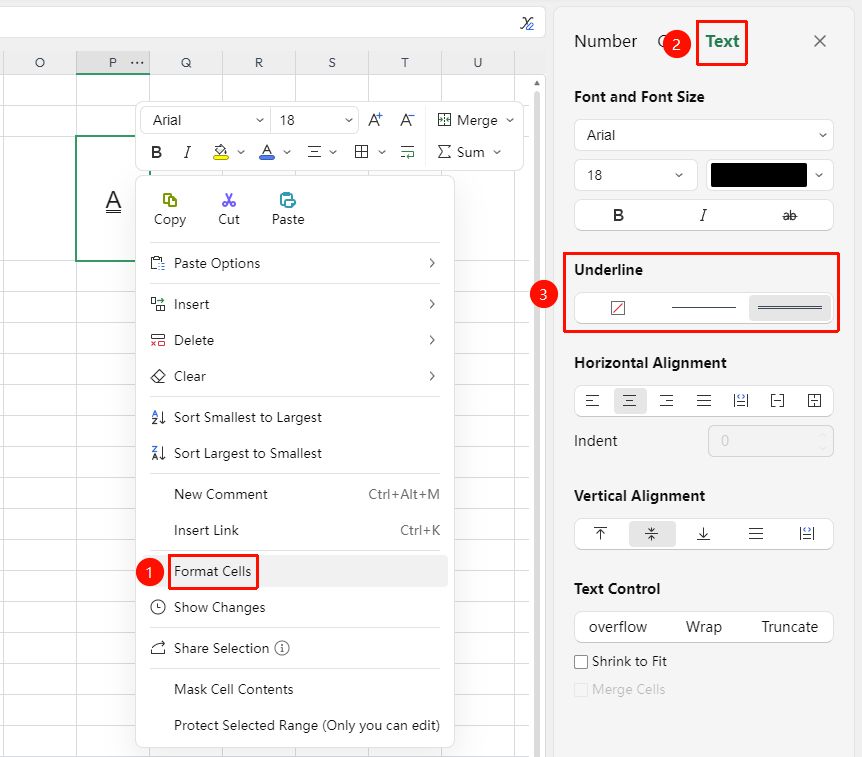Image resolution: width=862 pixels, height=757 pixels.
Task: Toggle Italic in the Text panel
Action: click(x=703, y=216)
